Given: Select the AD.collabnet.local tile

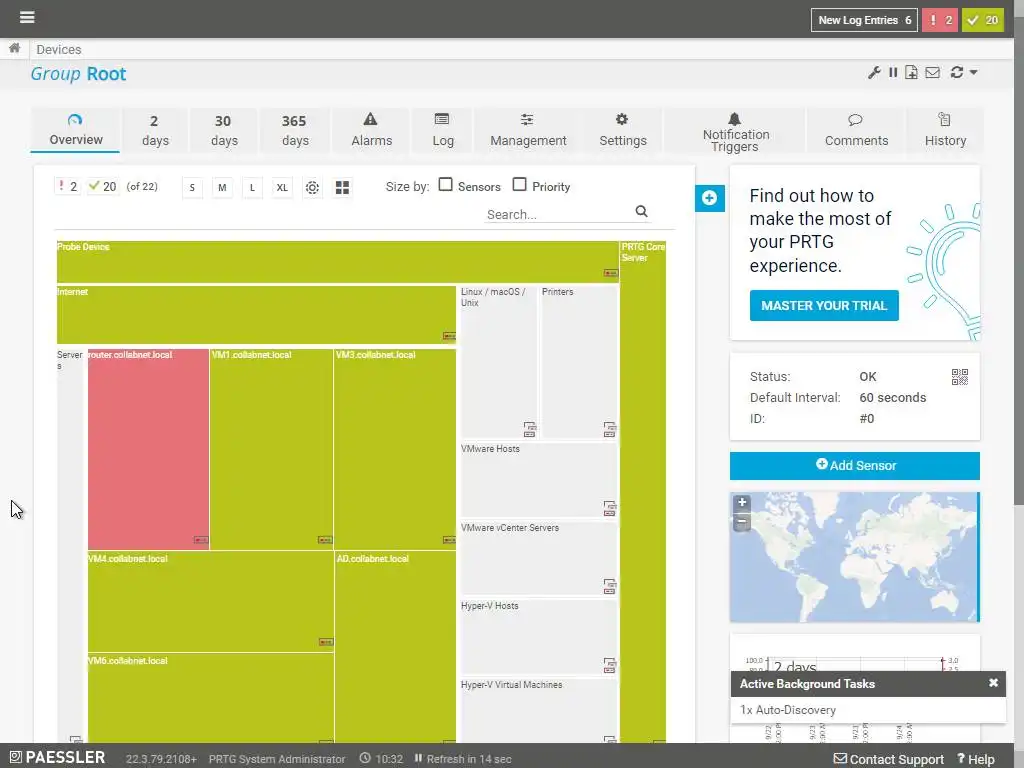Looking at the screenshot, I should click(395, 647).
